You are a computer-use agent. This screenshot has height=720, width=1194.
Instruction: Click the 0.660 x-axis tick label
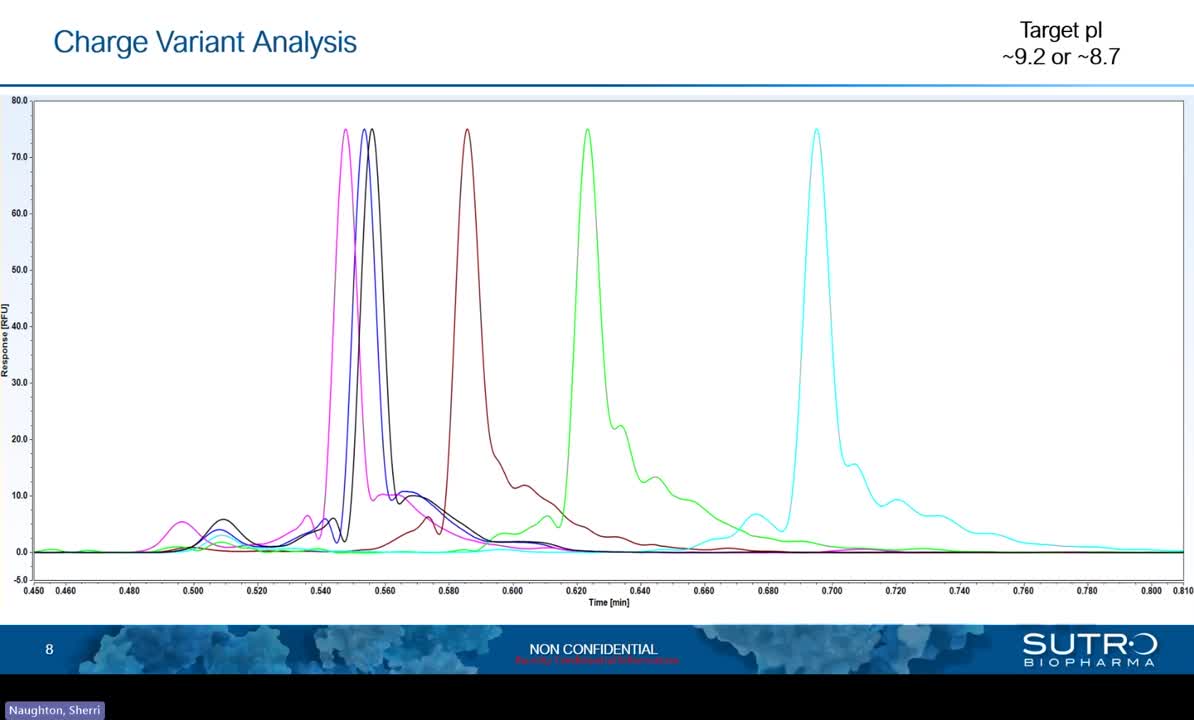pos(704,591)
